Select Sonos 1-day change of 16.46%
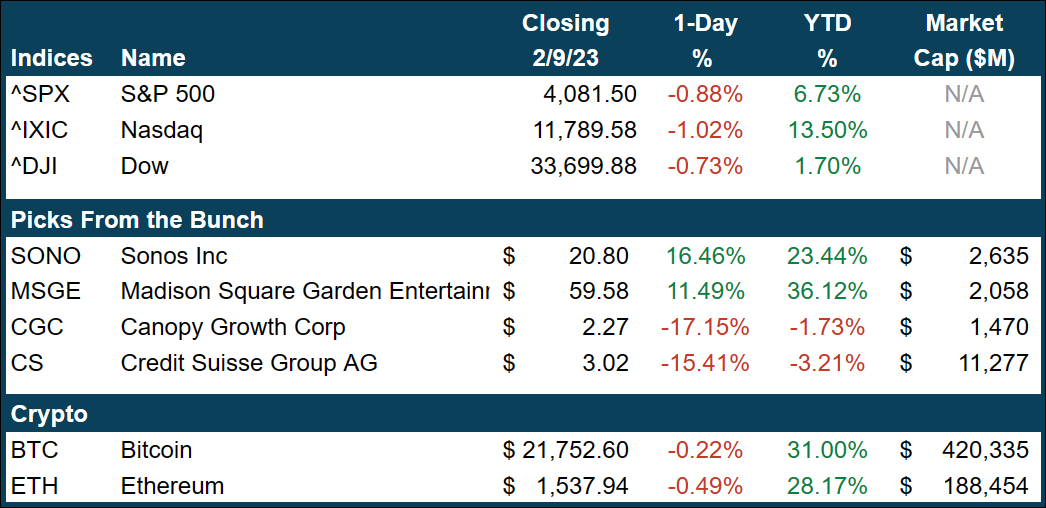Screen dimensions: 1046x508 tap(705, 257)
